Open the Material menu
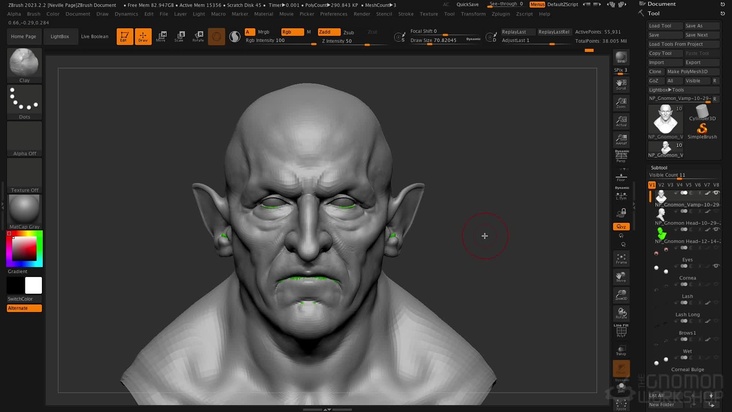Screen dimensions: 732x412 [x=263, y=14]
